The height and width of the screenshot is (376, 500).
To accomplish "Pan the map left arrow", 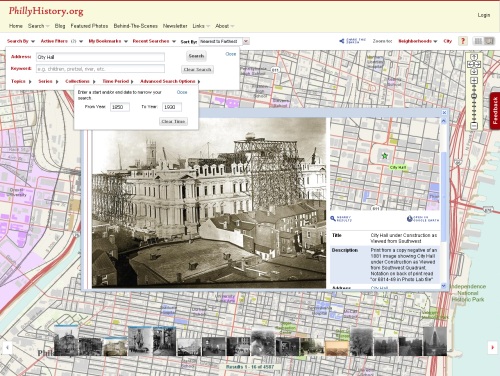I will coord(469,64).
